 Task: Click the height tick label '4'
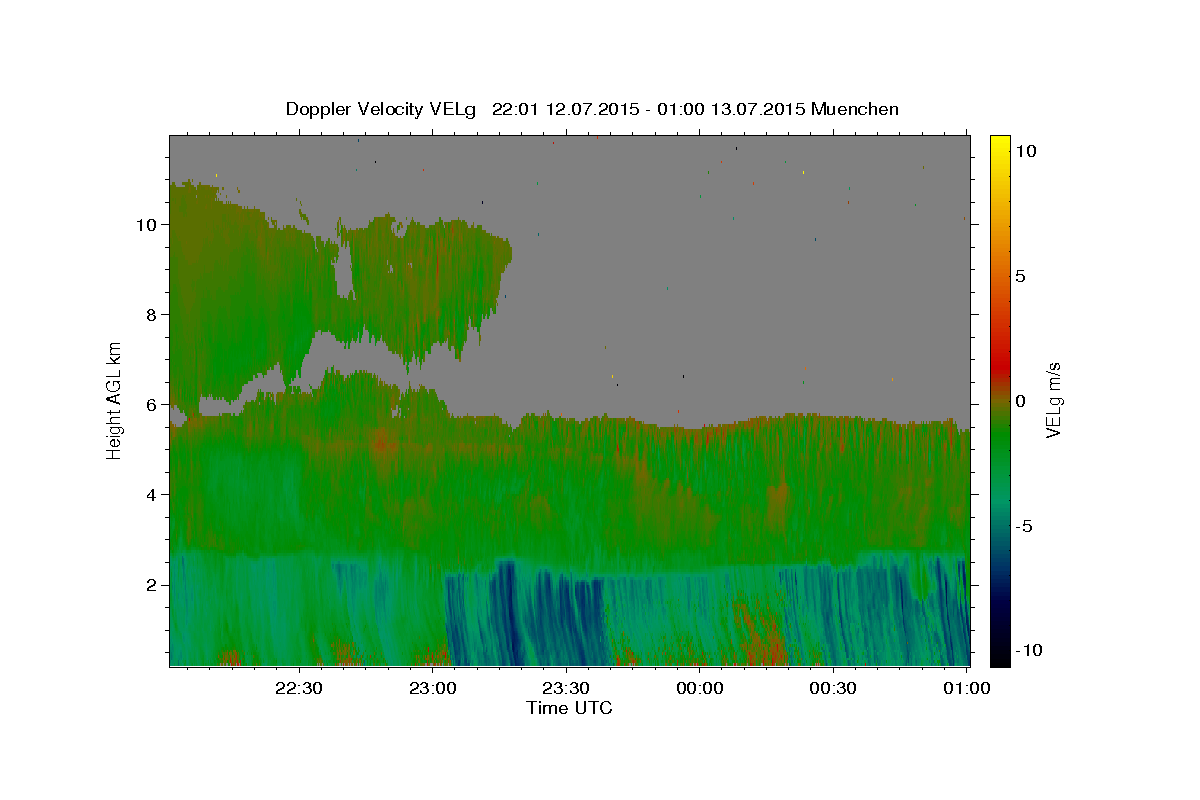point(152,494)
